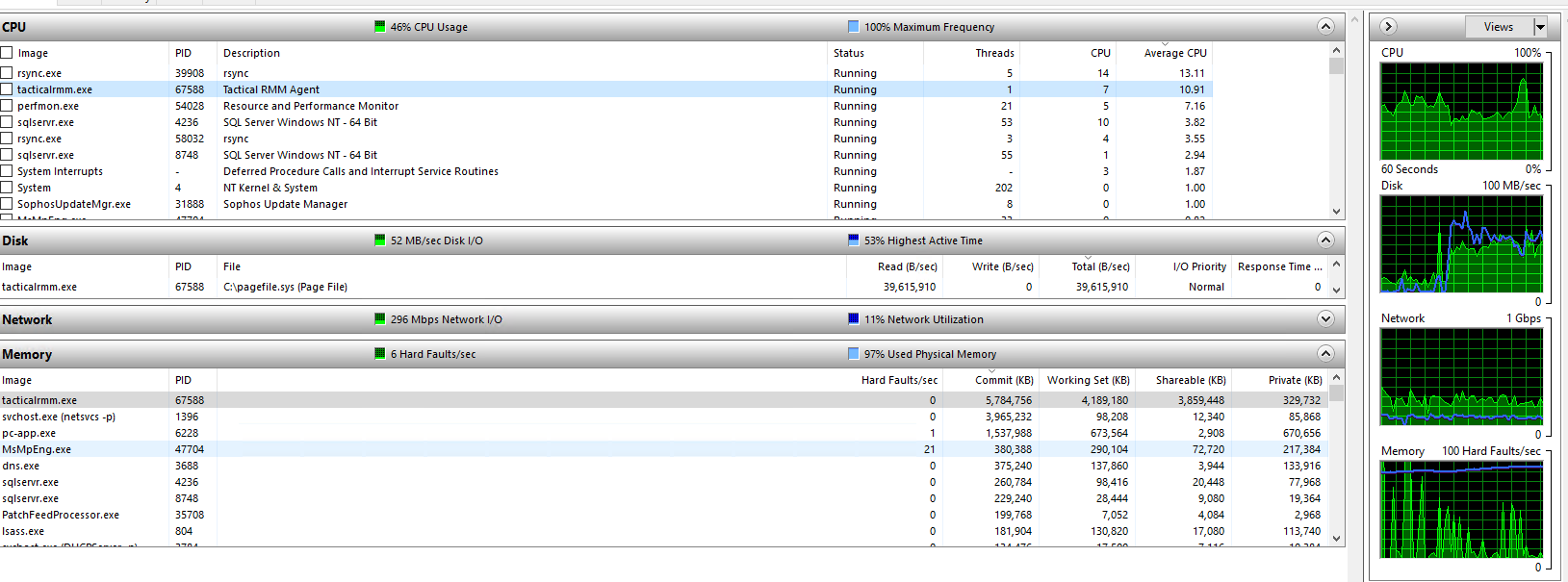Click Resource and Performance Monitor description
This screenshot has width=1568, height=582.
tap(311, 106)
